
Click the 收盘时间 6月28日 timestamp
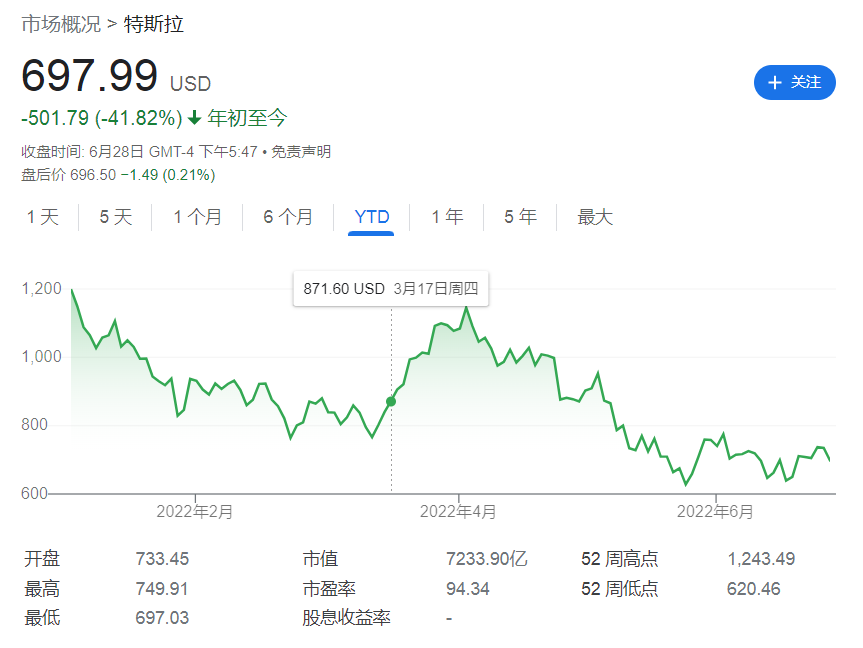(139, 151)
